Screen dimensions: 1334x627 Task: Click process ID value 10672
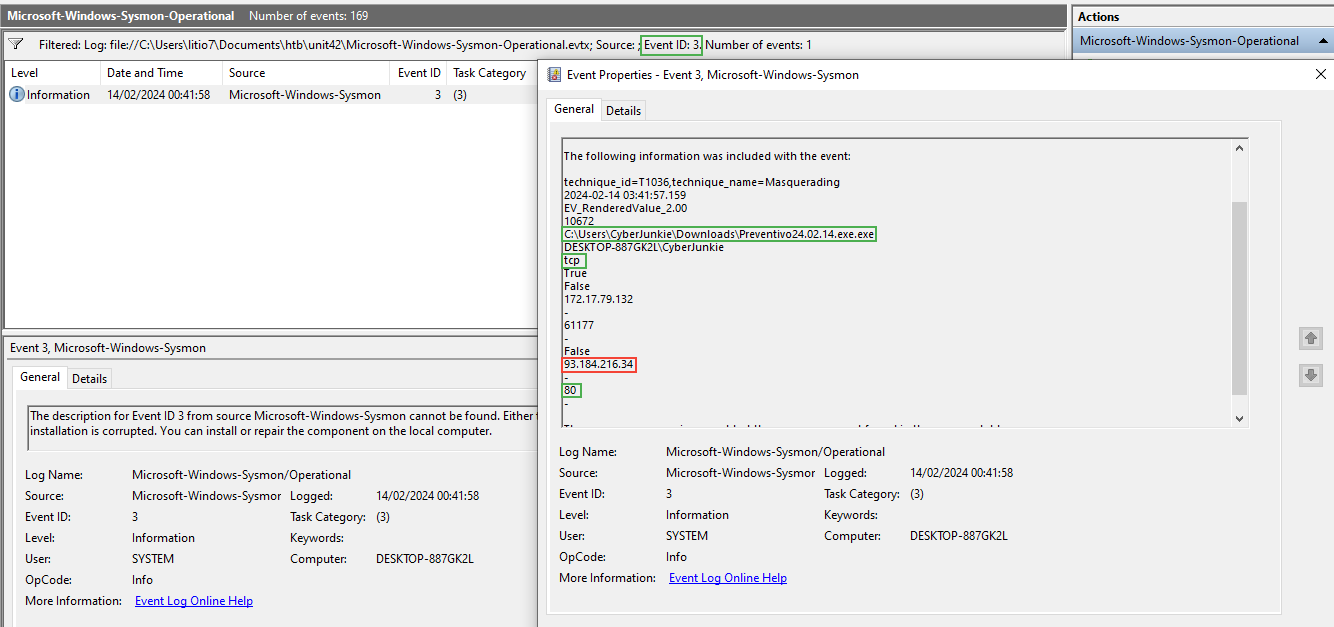coord(579,221)
